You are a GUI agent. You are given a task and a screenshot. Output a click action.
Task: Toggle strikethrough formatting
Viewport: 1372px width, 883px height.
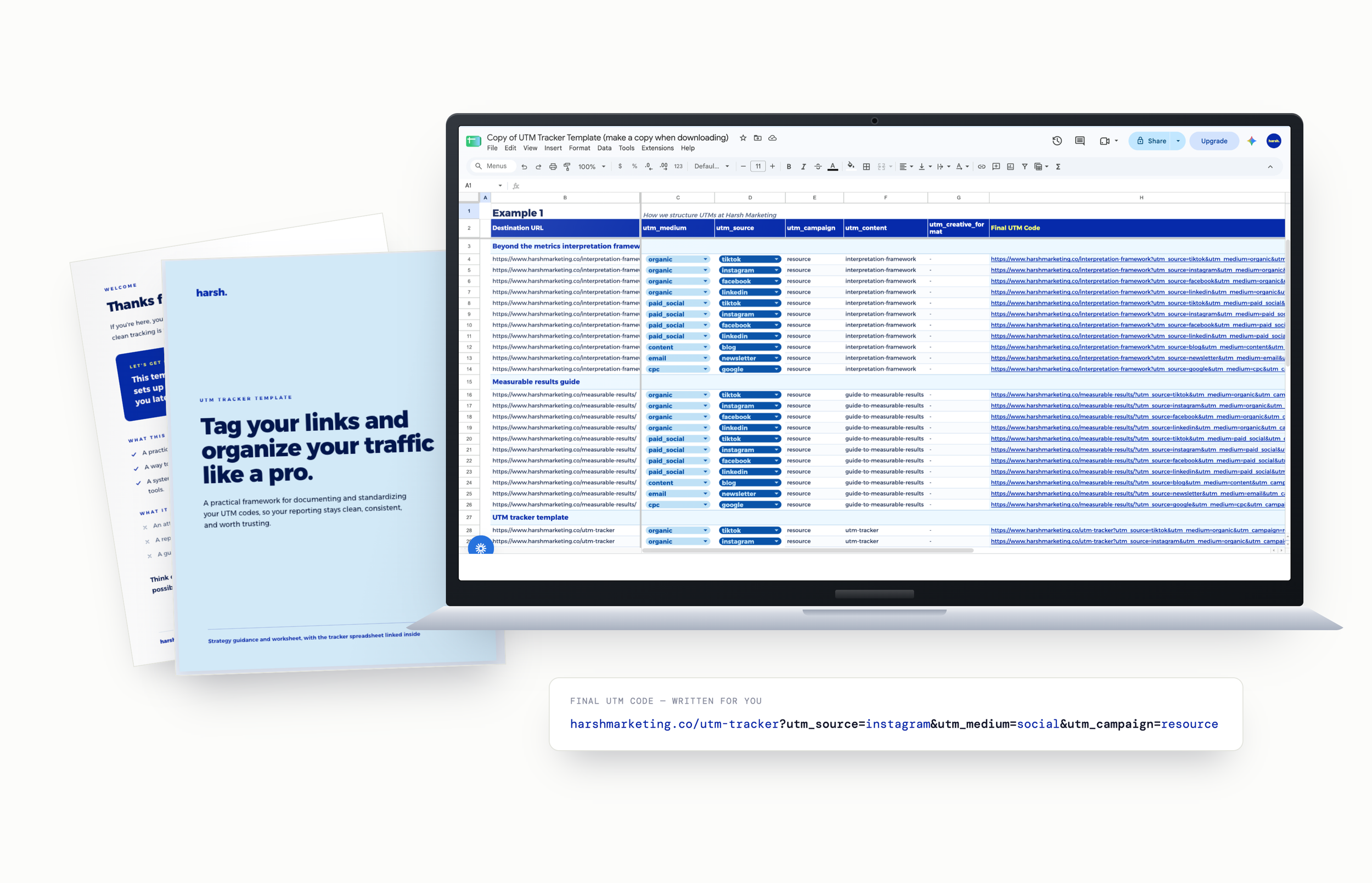[x=818, y=167]
